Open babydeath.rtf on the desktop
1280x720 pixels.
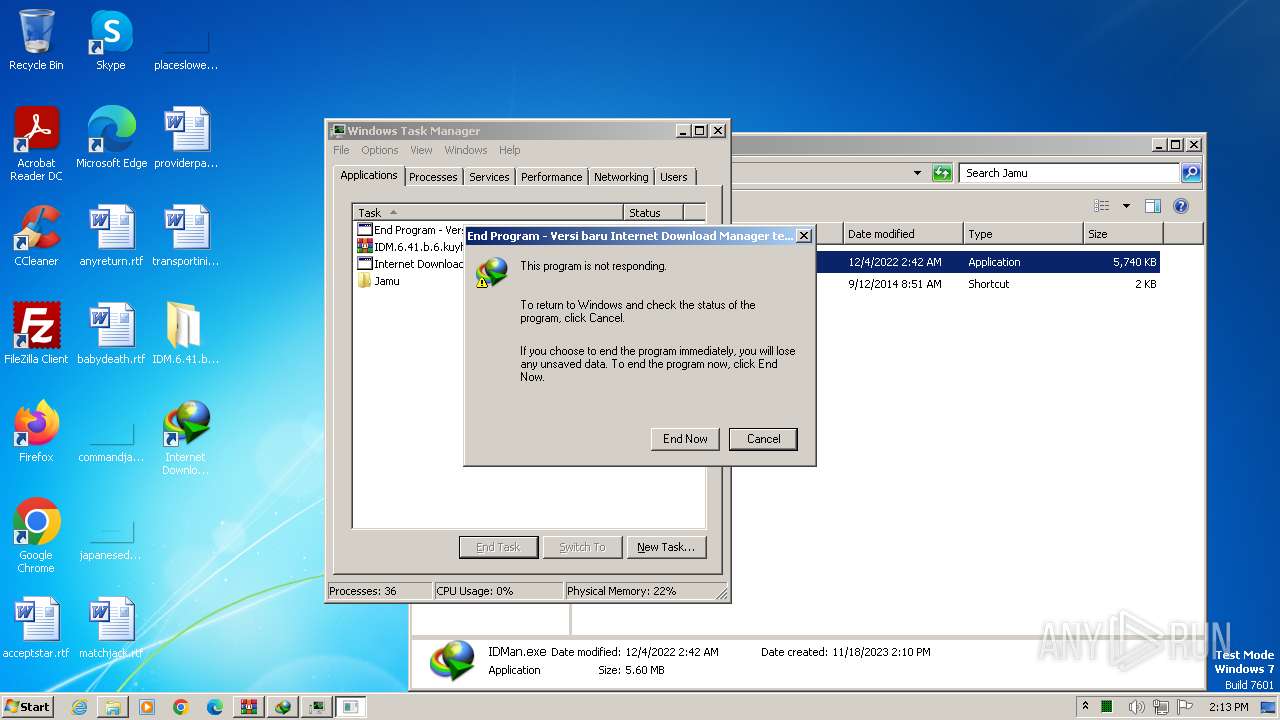[x=111, y=334]
